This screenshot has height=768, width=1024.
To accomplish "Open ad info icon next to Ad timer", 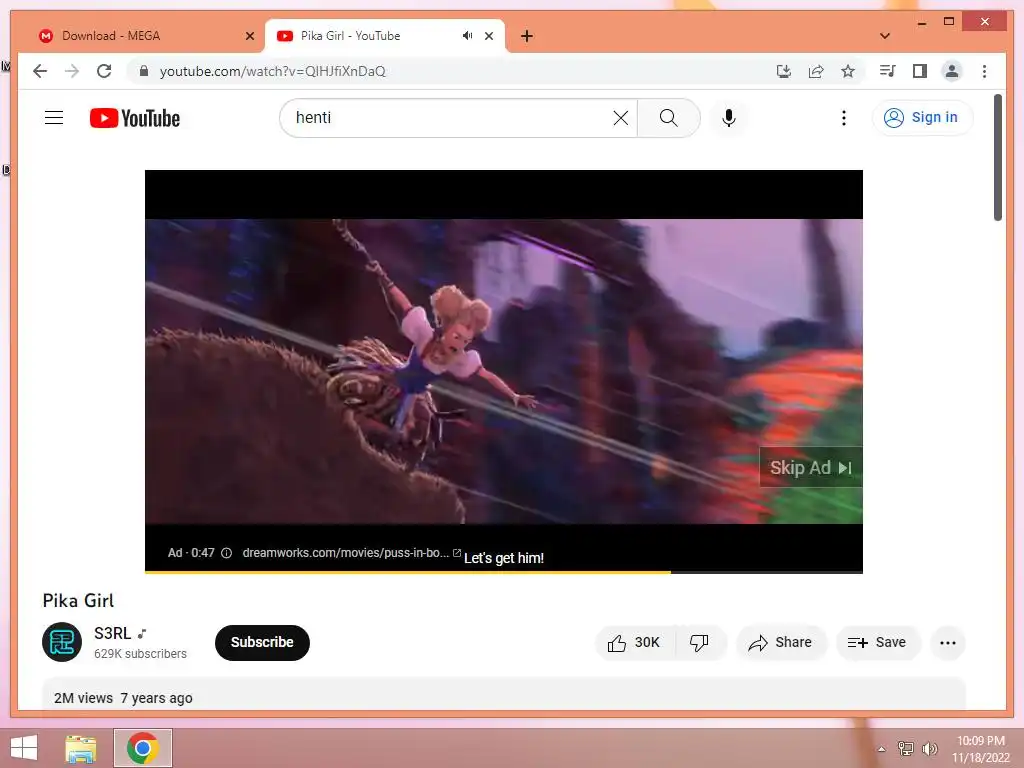I will click(227, 553).
